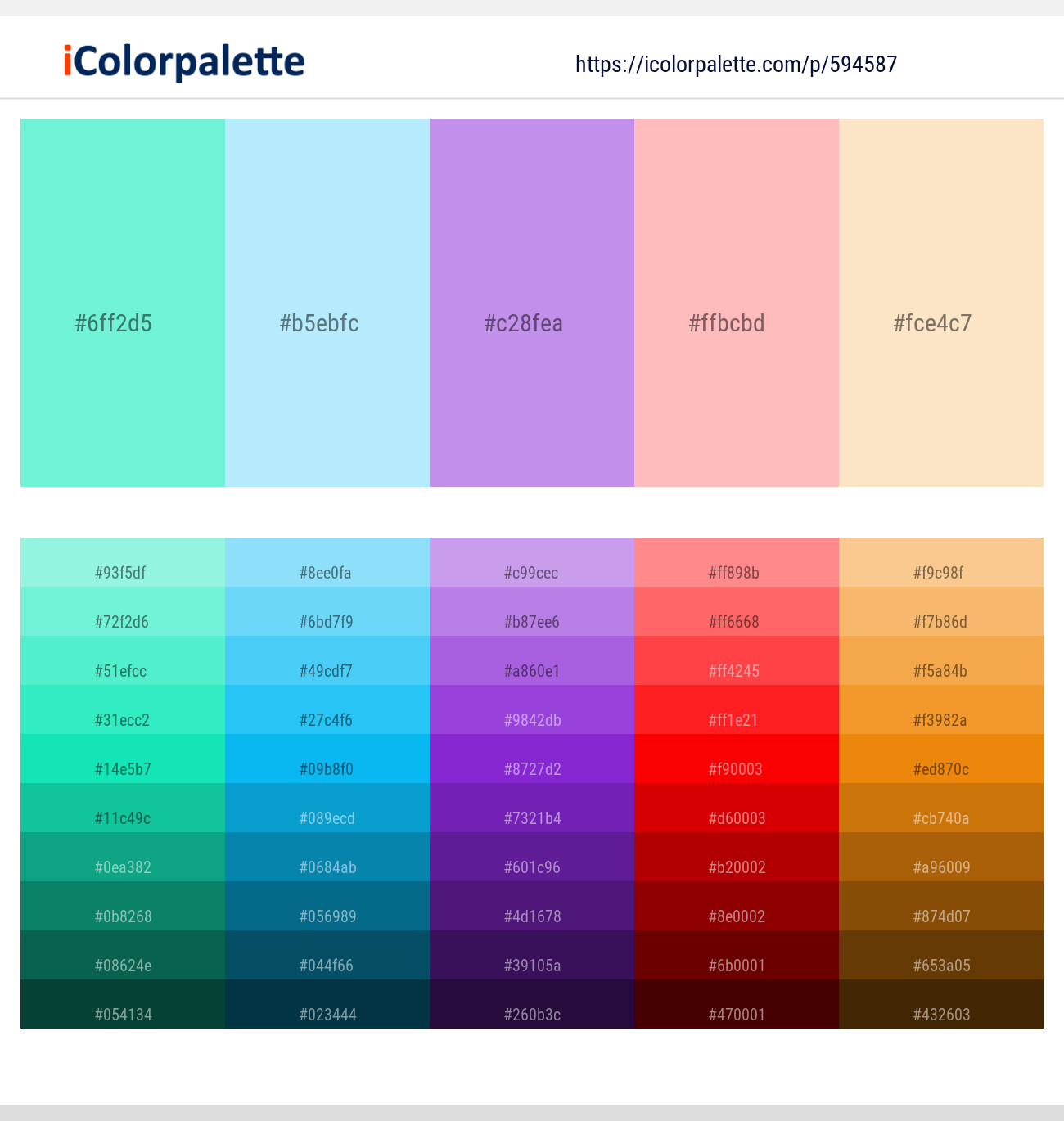Select the darkest blue shade #023444
Image resolution: width=1064 pixels, height=1121 pixels.
click(327, 1014)
